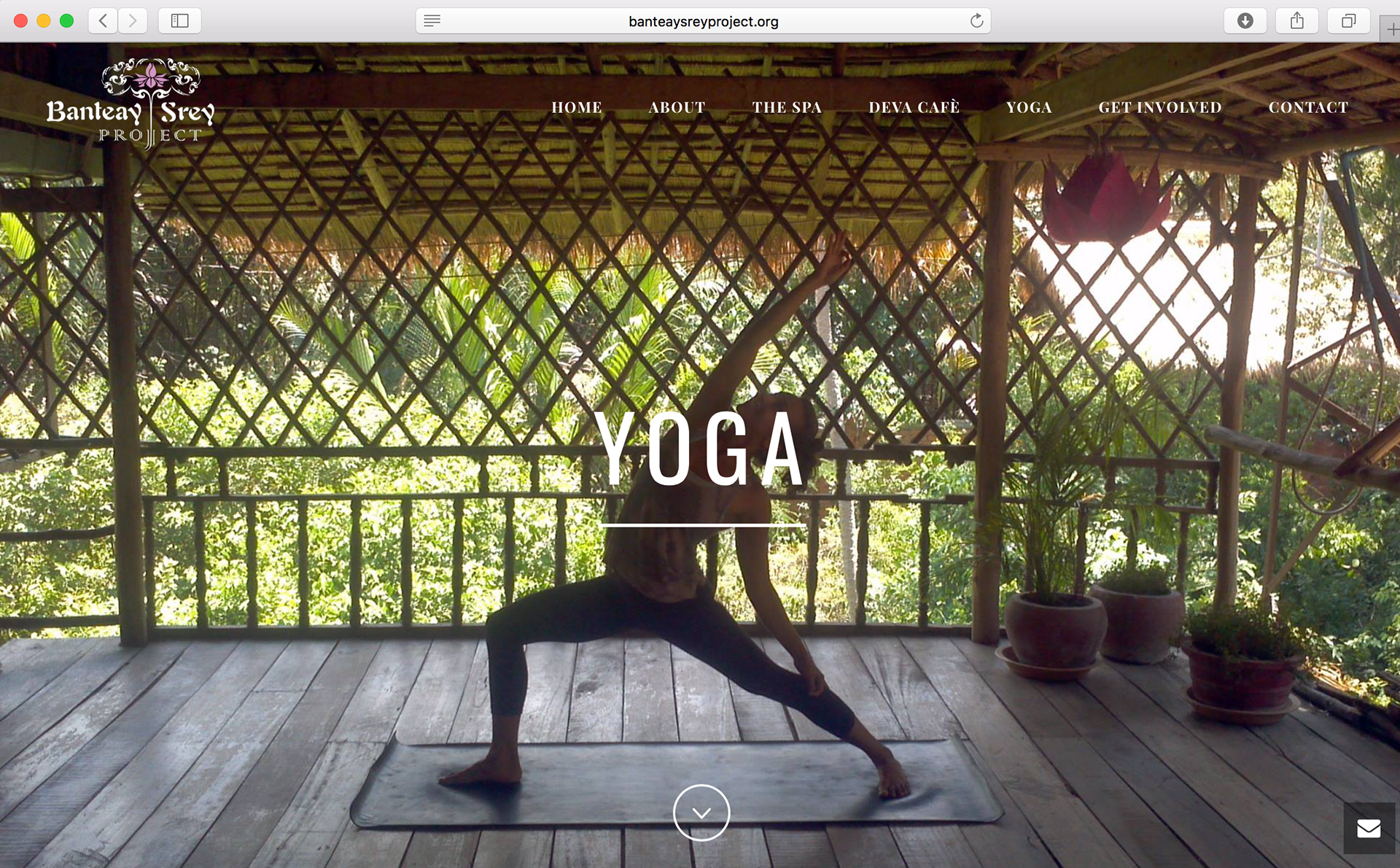The image size is (1400, 868).
Task: Open the GET INVOLVED navigation item
Action: point(1160,107)
